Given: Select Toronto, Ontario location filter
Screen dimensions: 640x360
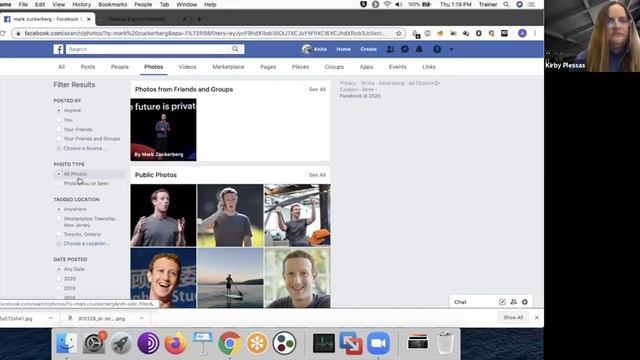Looking at the screenshot, I should tap(59, 234).
